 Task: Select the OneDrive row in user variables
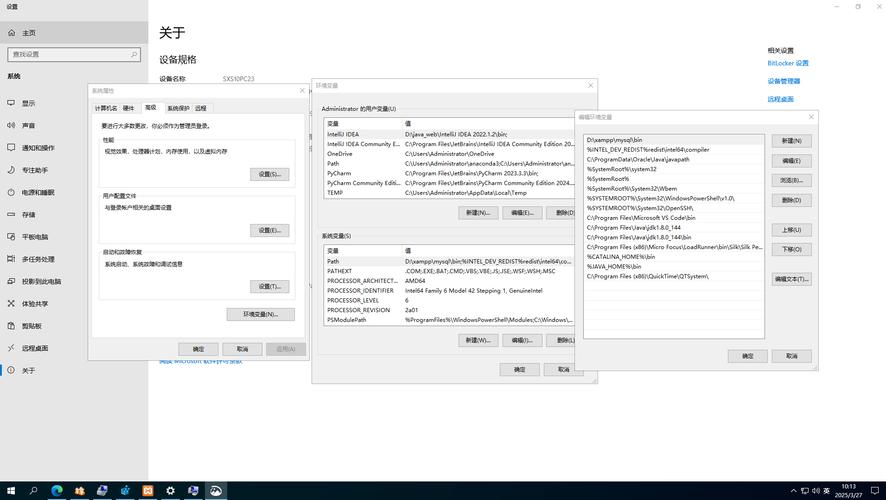pos(450,154)
